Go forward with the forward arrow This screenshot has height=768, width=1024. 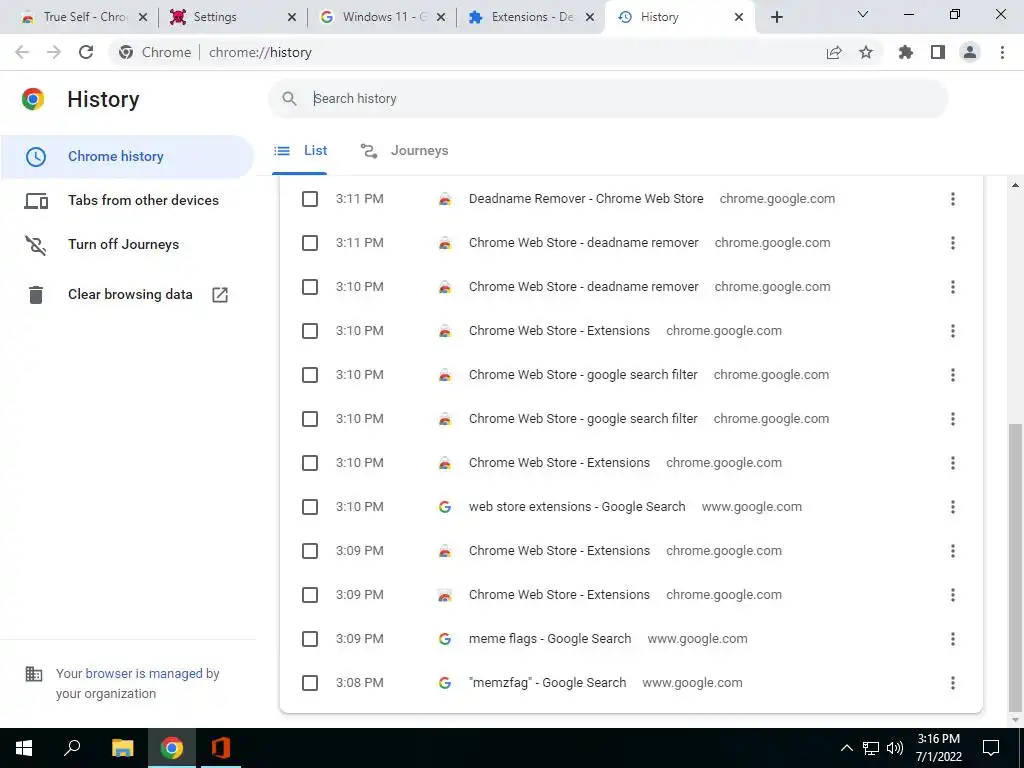point(54,52)
